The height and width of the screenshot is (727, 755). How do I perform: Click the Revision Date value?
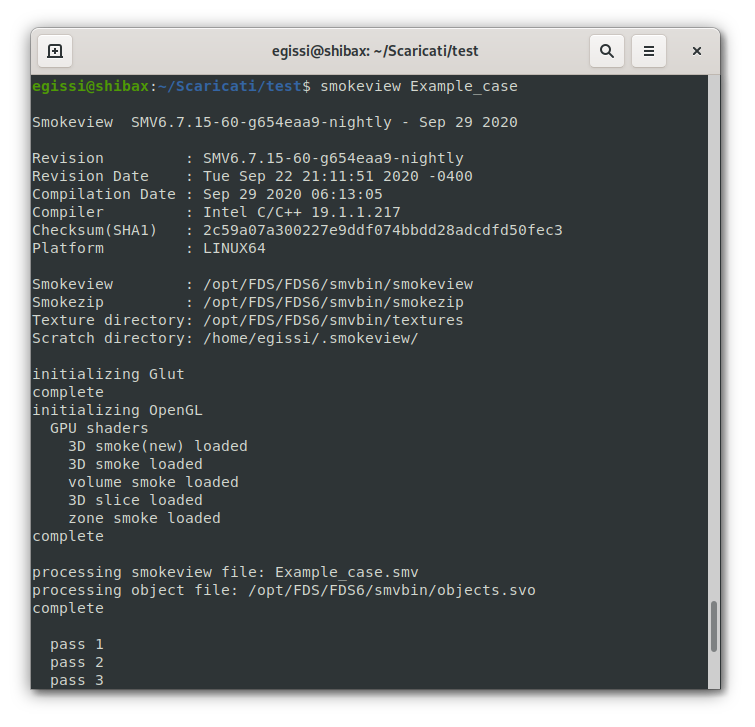pyautogui.click(x=338, y=176)
